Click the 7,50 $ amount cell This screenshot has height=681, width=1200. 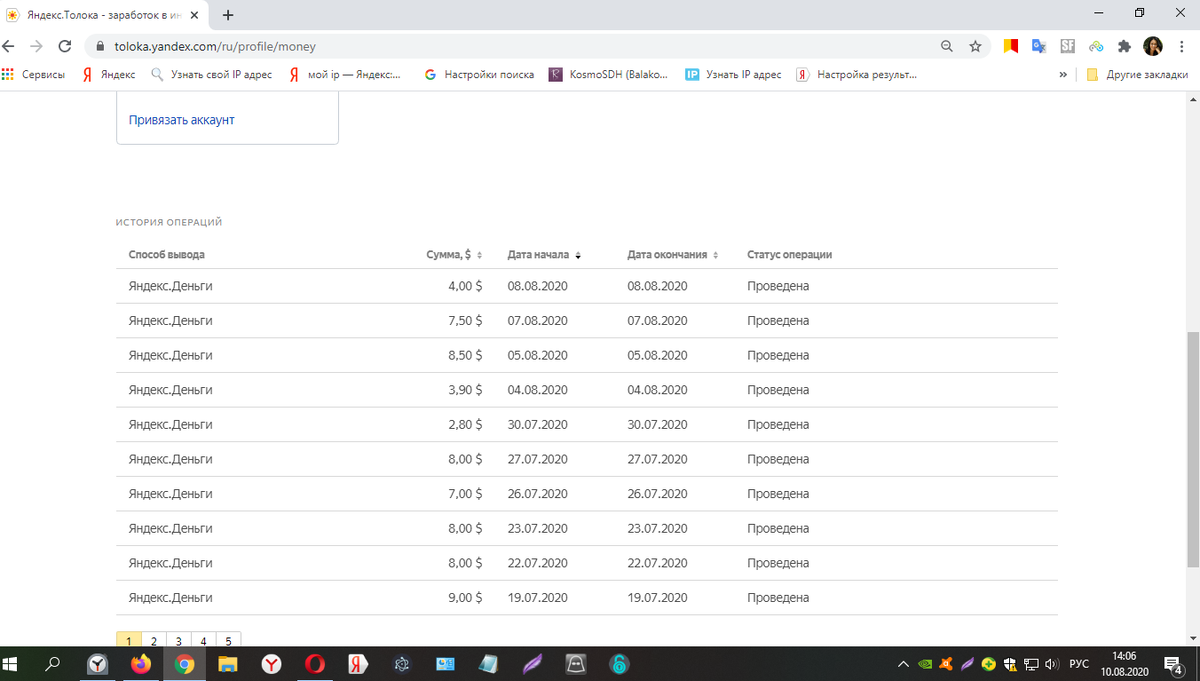[465, 321]
